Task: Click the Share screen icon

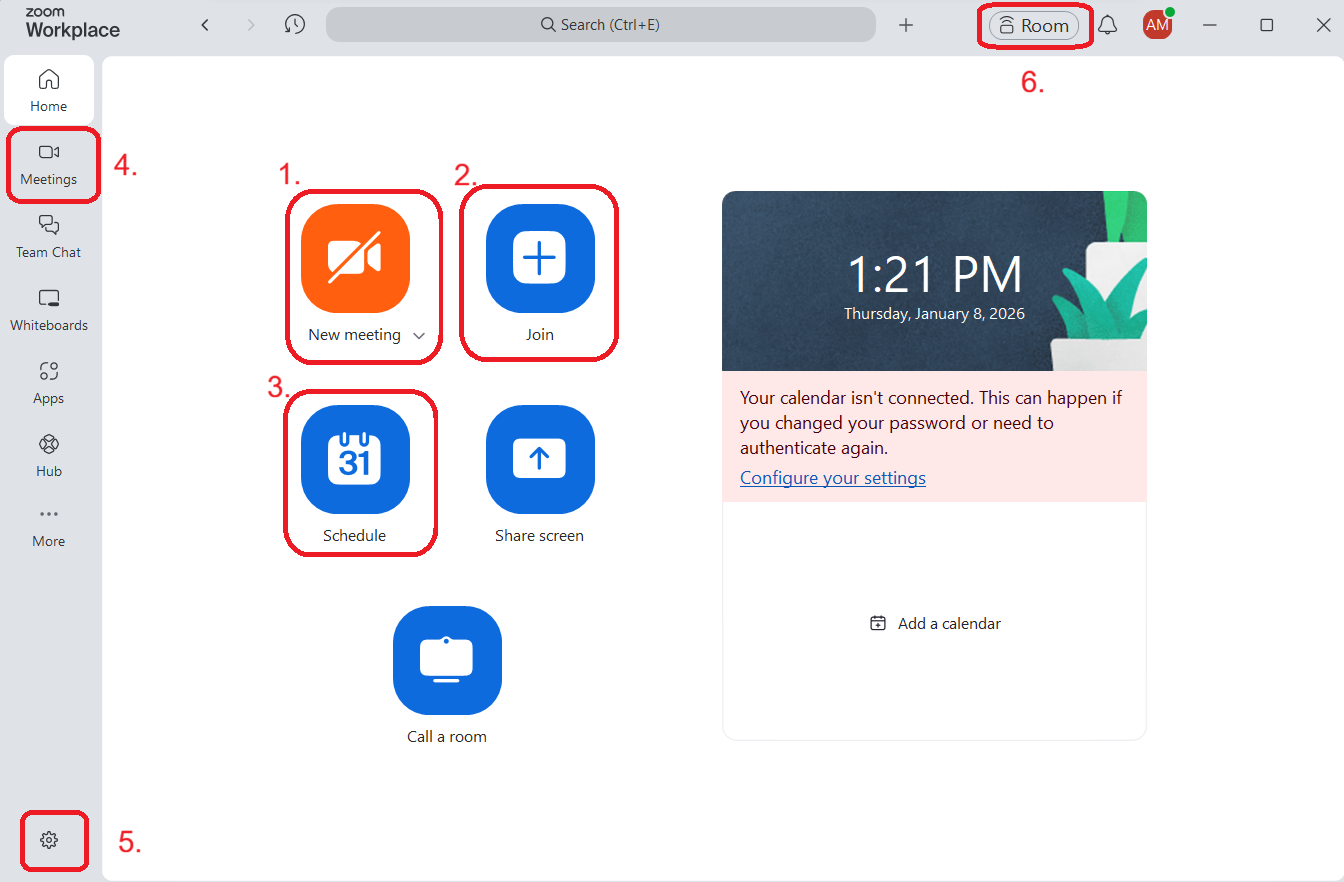Action: point(540,460)
